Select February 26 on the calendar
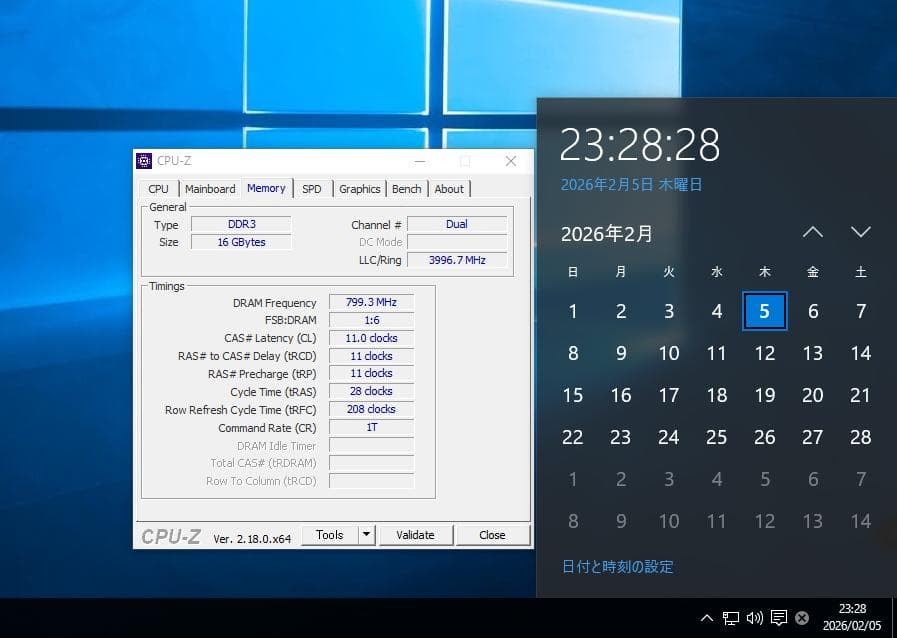This screenshot has height=638, width=897. (765, 437)
